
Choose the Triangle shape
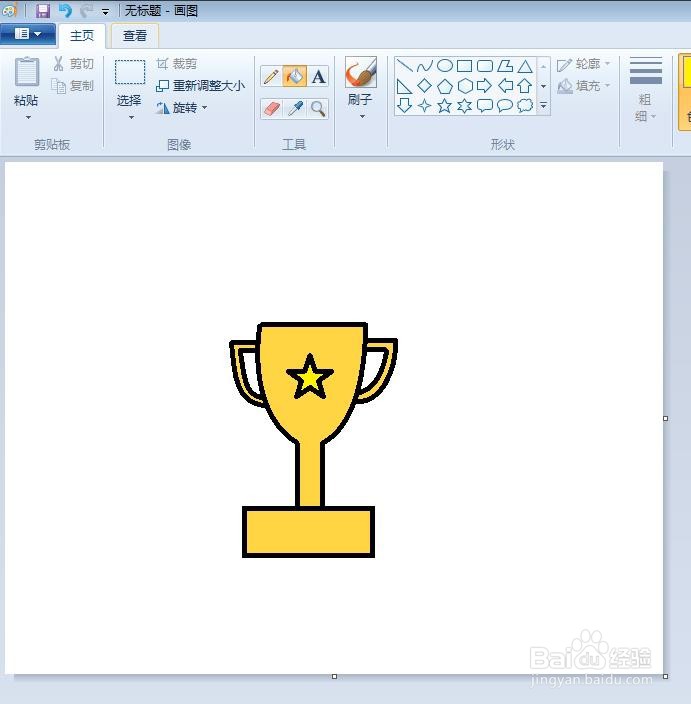click(524, 66)
